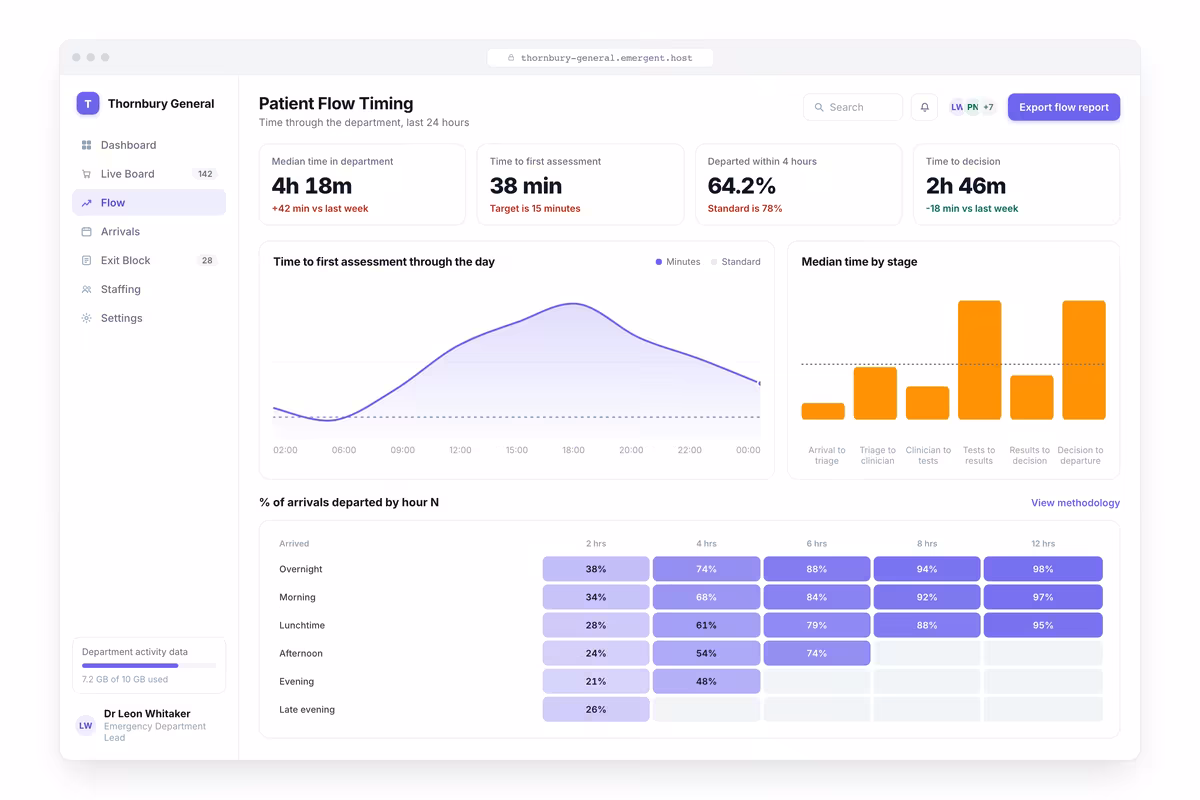Click the Staffing people icon
Viewport: 1200px width, 800px height.
tap(87, 290)
